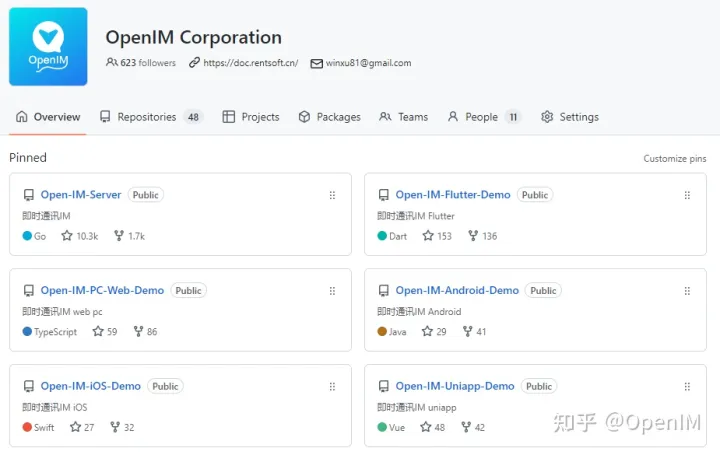Open the People tab

click(x=484, y=117)
